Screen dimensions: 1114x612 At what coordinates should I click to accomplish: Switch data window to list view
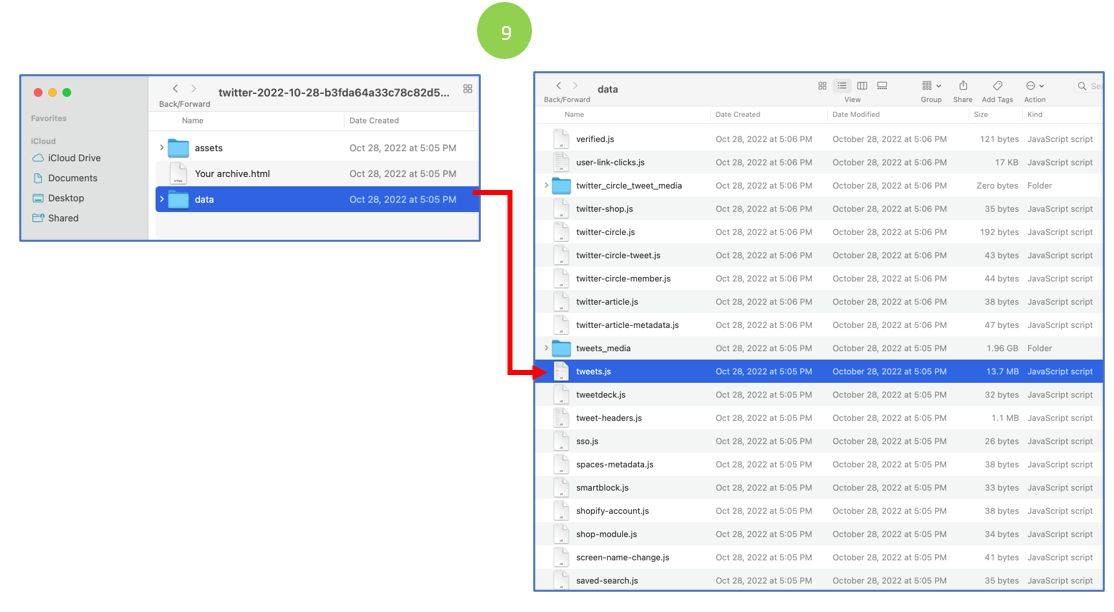point(842,86)
